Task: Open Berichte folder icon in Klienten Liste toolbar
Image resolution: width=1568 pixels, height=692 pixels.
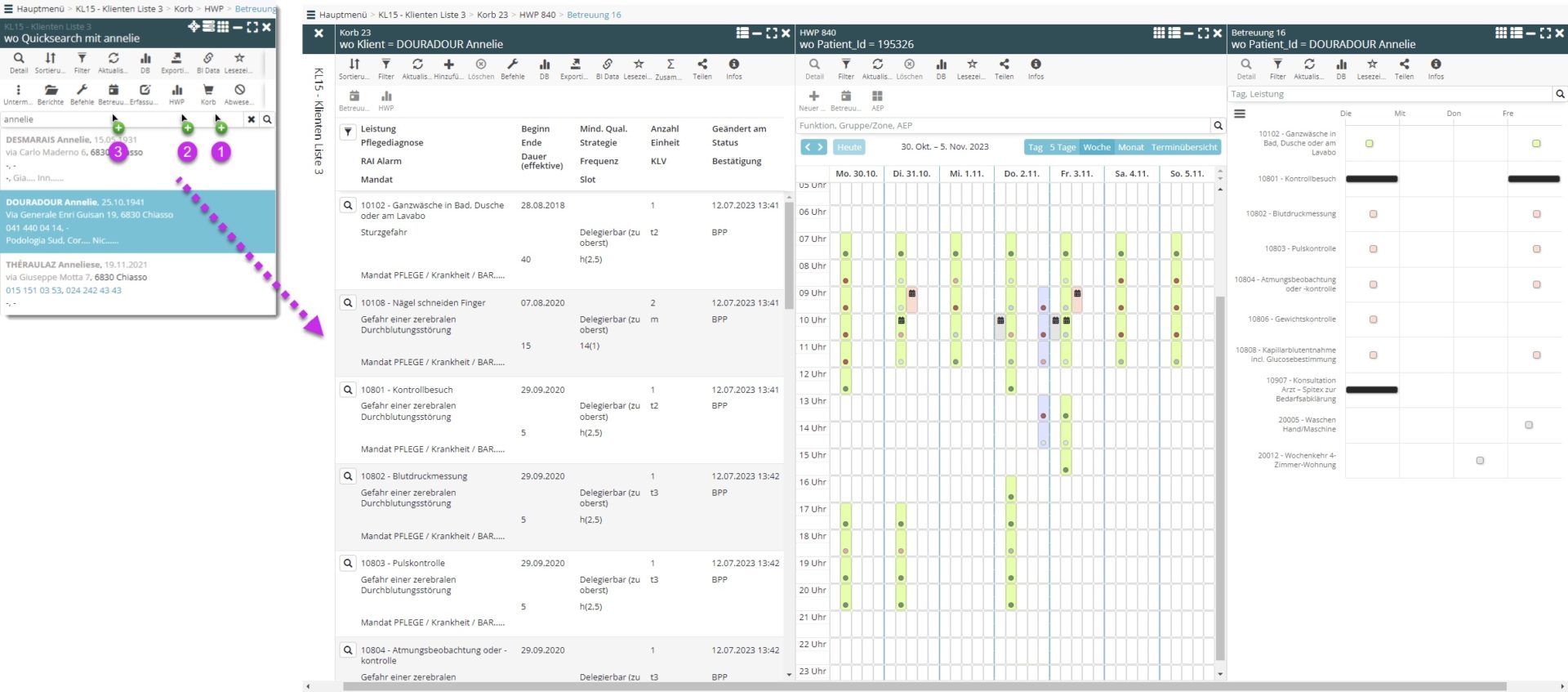Action: pos(51,91)
